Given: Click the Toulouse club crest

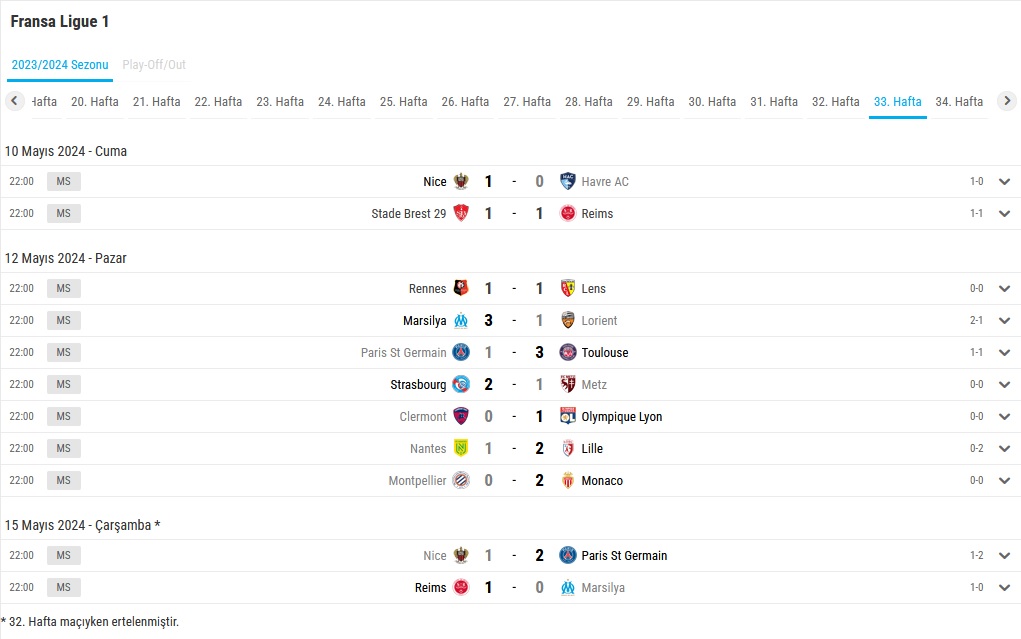Looking at the screenshot, I should [x=568, y=352].
